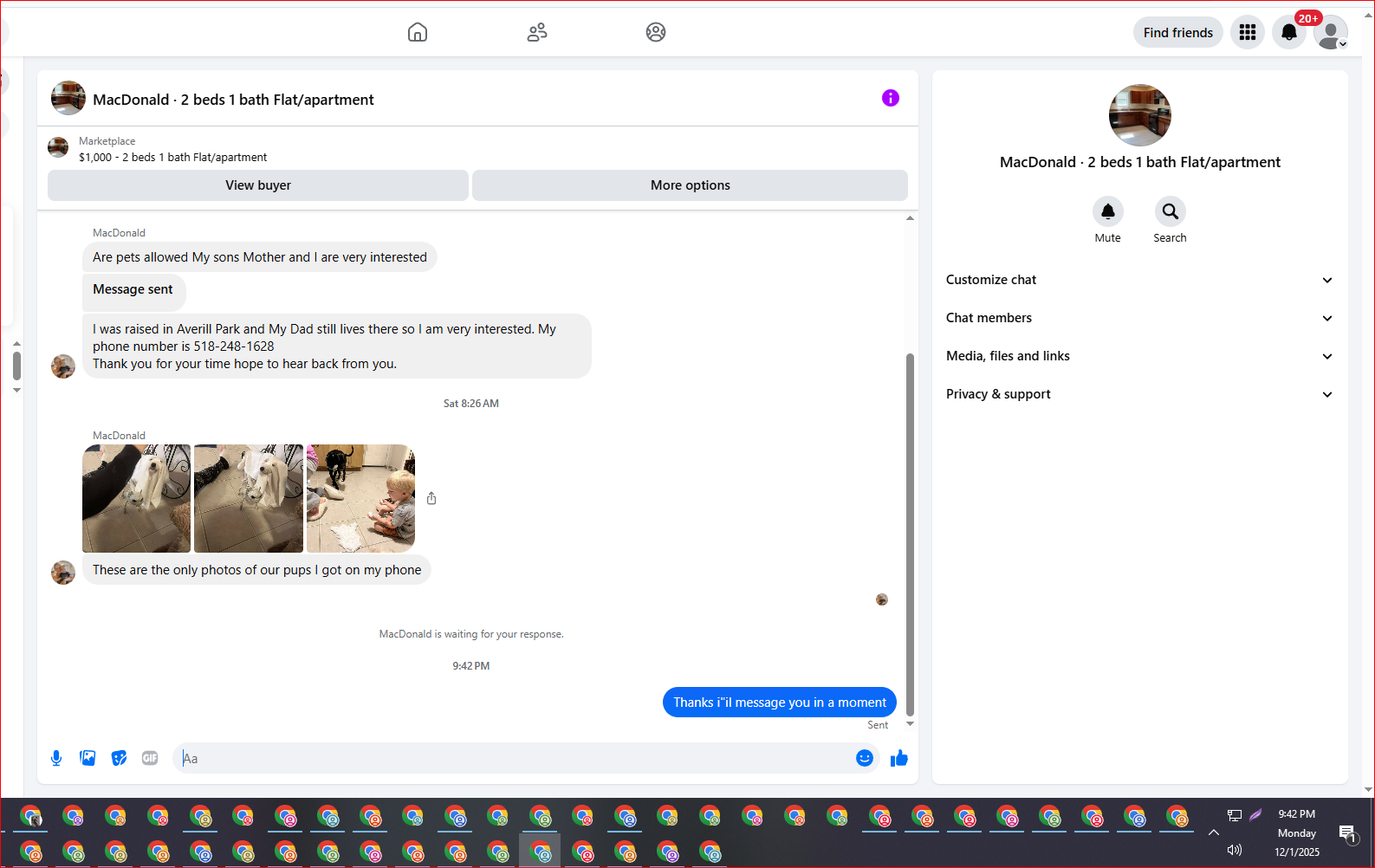Image resolution: width=1375 pixels, height=868 pixels.
Task: Open the photo of the toddler on floor
Action: [360, 499]
